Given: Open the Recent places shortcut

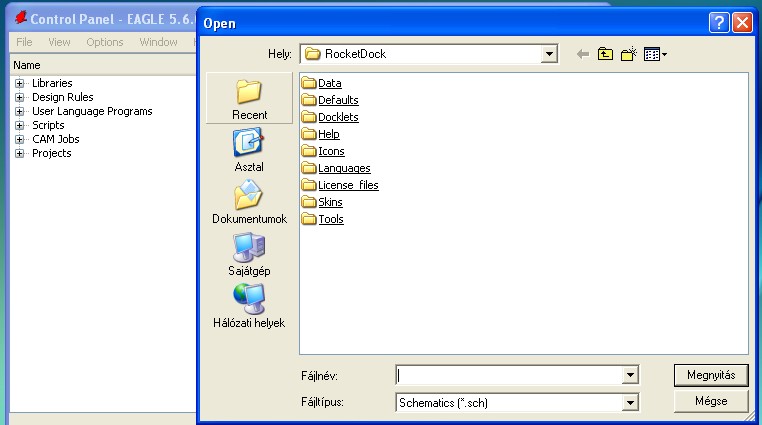Looking at the screenshot, I should tap(249, 99).
